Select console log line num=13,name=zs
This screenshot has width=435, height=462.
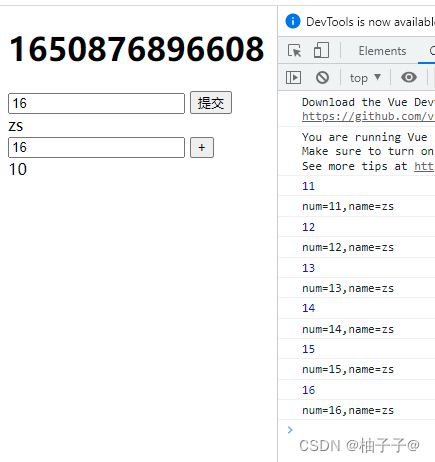coord(348,288)
